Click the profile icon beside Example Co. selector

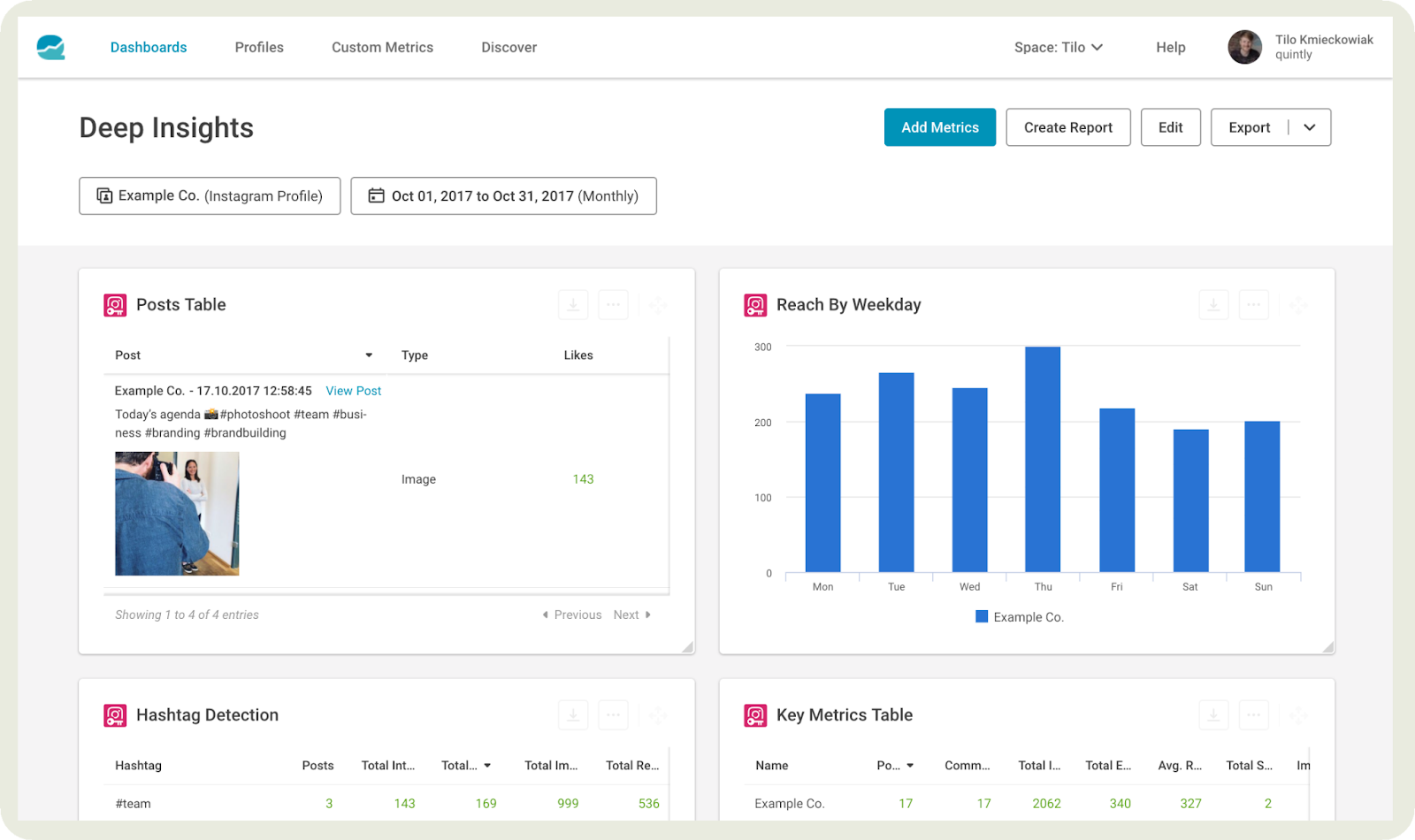[x=104, y=195]
